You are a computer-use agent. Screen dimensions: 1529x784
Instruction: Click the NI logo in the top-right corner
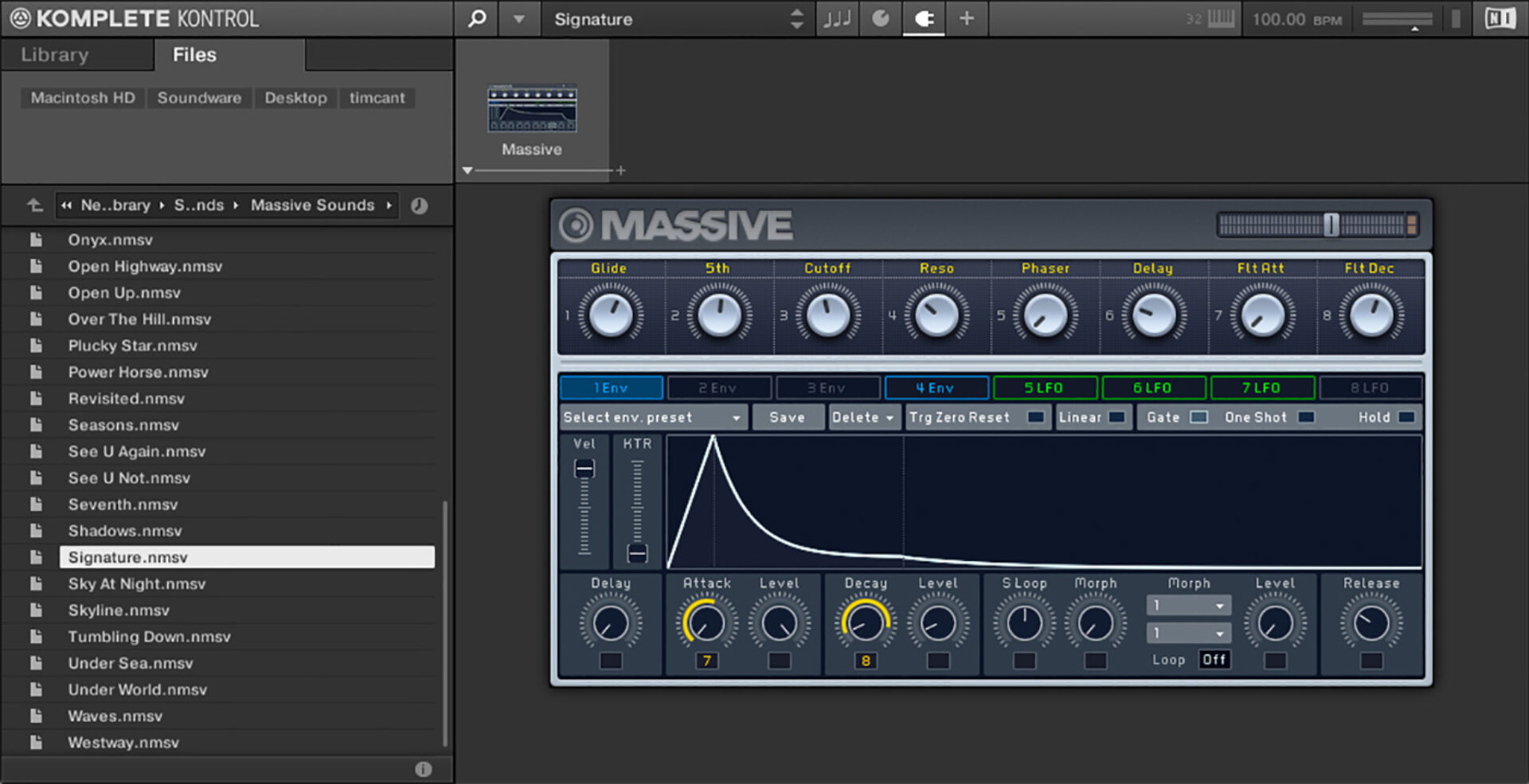pyautogui.click(x=1500, y=18)
